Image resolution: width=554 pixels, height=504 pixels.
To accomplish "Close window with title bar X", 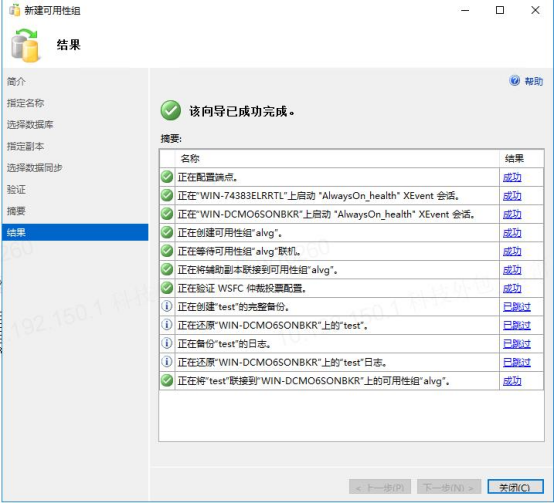I will click(535, 10).
